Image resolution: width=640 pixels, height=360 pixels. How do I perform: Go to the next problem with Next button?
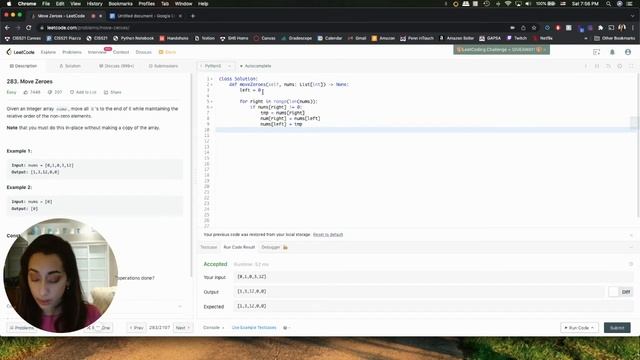point(182,328)
